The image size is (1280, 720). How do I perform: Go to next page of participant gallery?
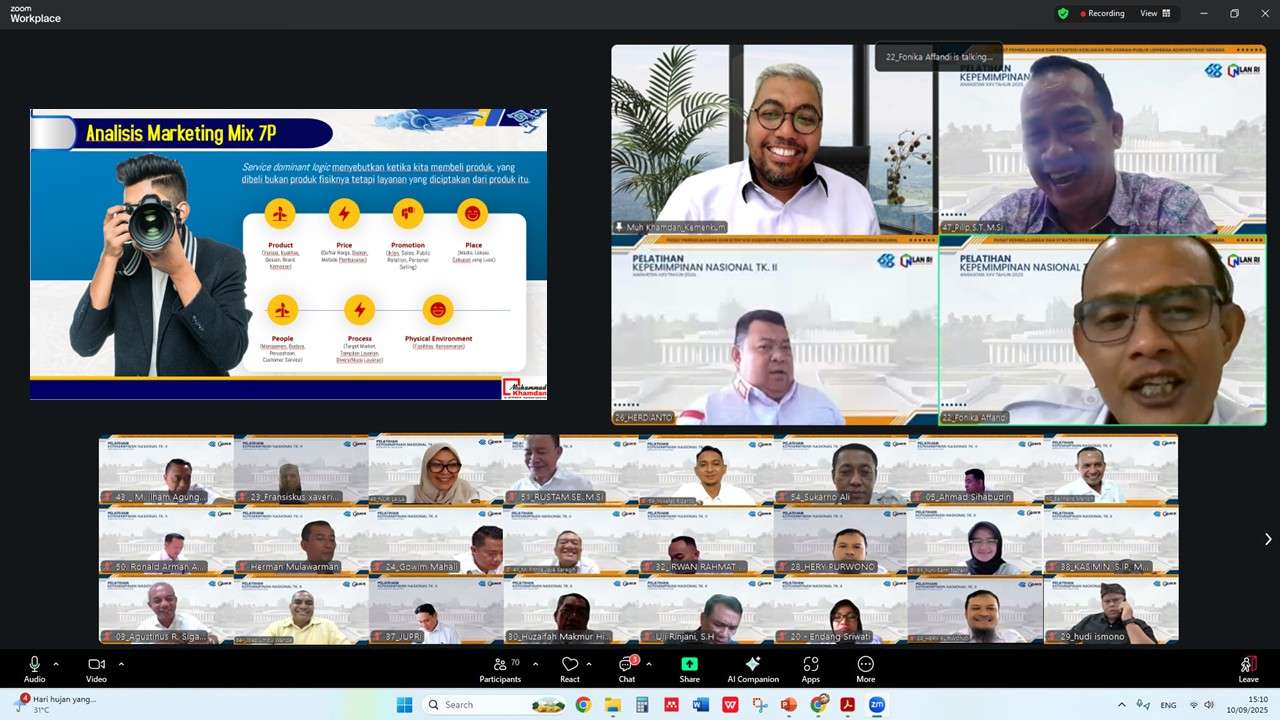(x=1268, y=539)
